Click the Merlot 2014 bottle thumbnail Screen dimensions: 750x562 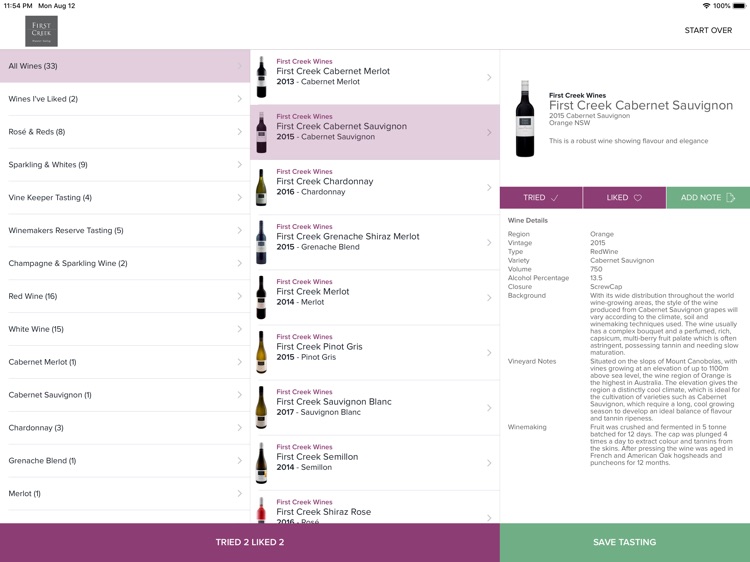262,297
